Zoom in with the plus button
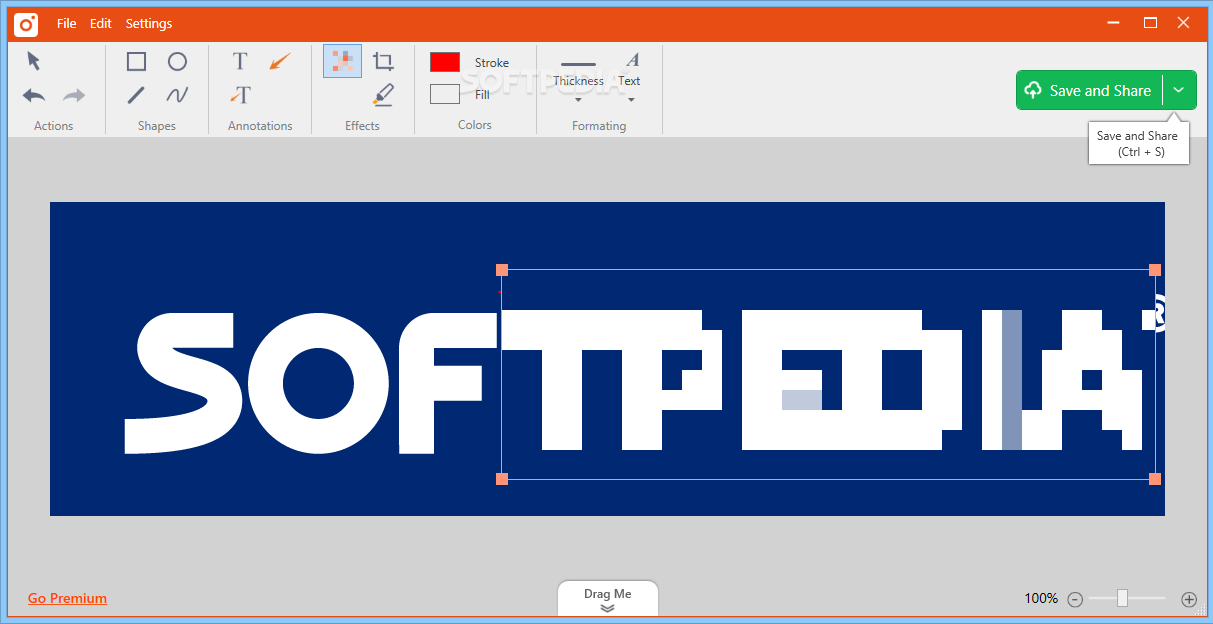 [x=1189, y=599]
